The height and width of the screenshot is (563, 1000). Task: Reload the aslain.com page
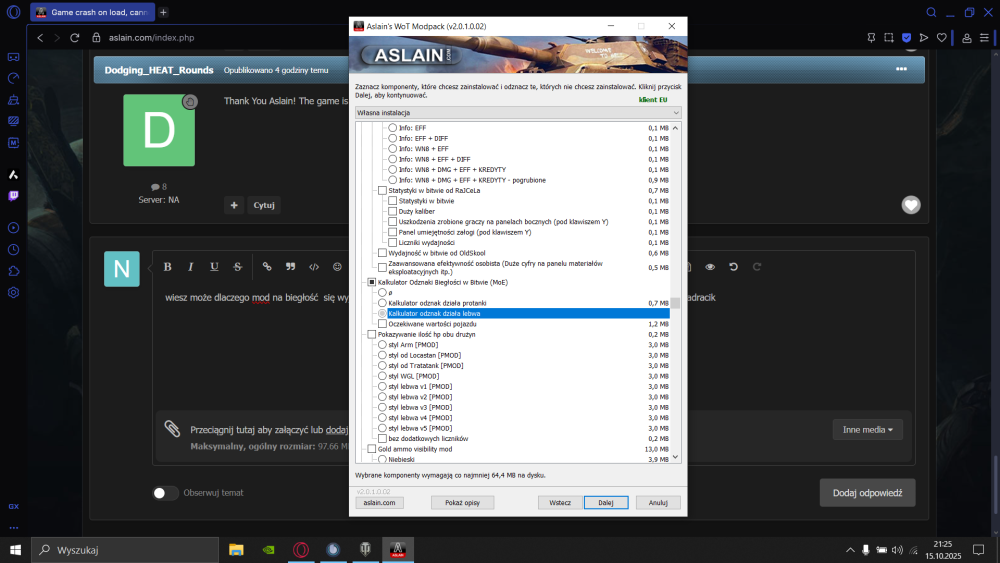pyautogui.click(x=75, y=38)
